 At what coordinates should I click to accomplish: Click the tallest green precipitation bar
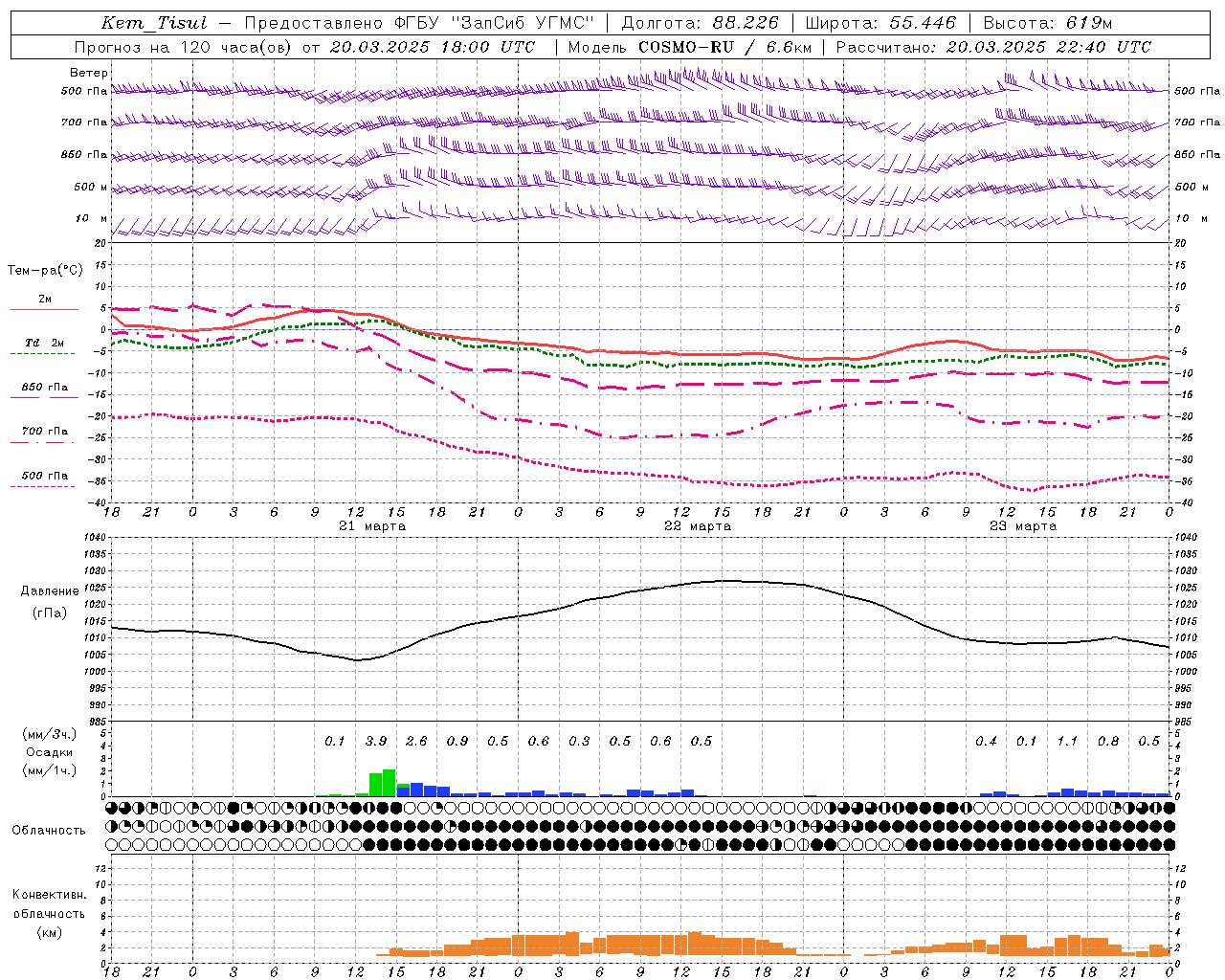pyautogui.click(x=390, y=783)
